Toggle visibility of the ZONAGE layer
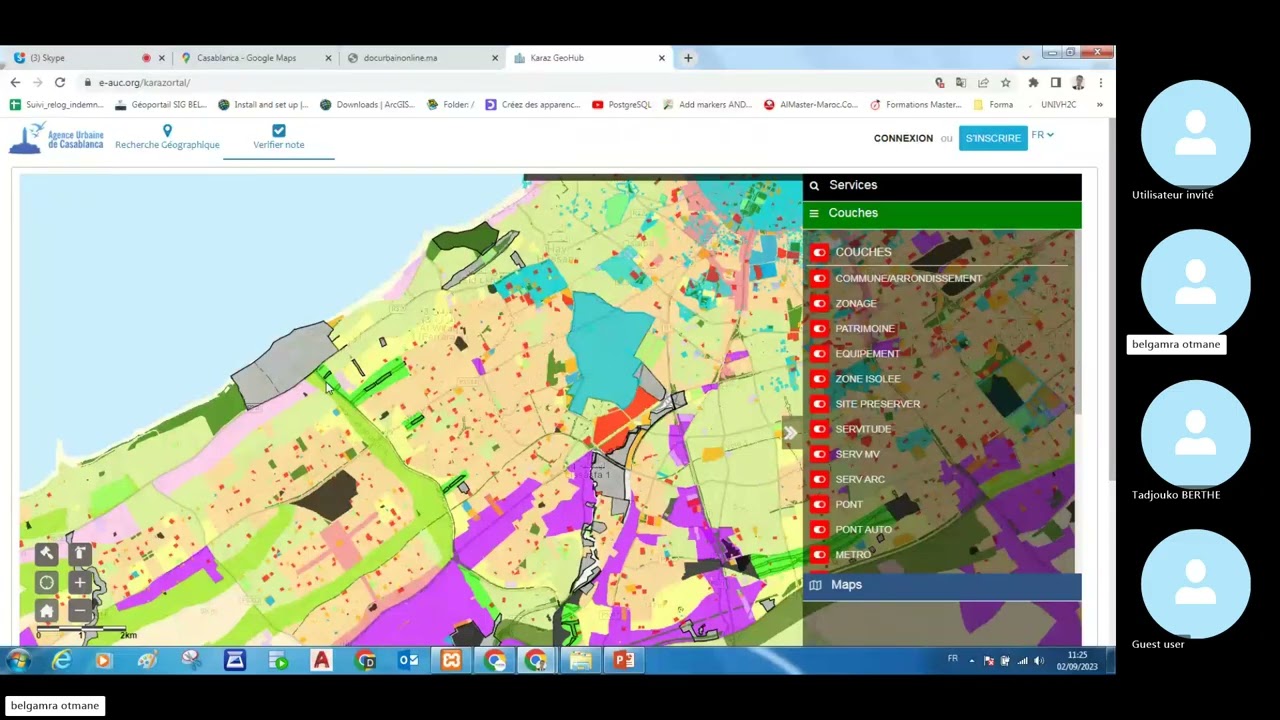1280x720 pixels. tap(820, 303)
